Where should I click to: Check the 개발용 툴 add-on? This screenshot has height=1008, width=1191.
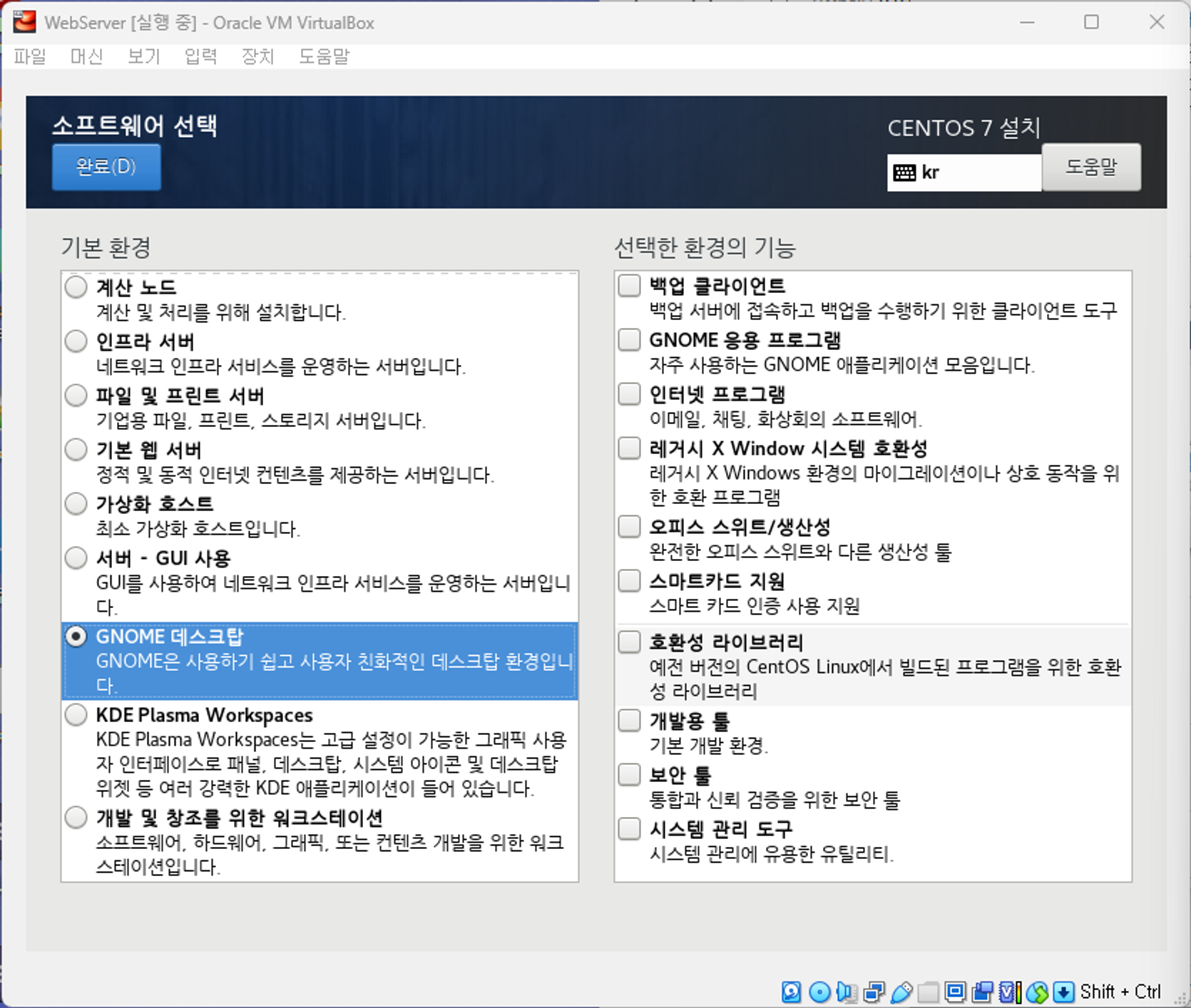pyautogui.click(x=629, y=721)
